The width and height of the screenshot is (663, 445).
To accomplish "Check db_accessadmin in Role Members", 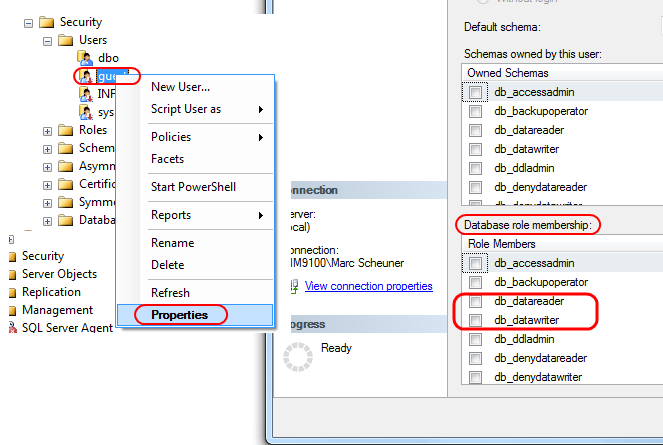I will point(475,263).
